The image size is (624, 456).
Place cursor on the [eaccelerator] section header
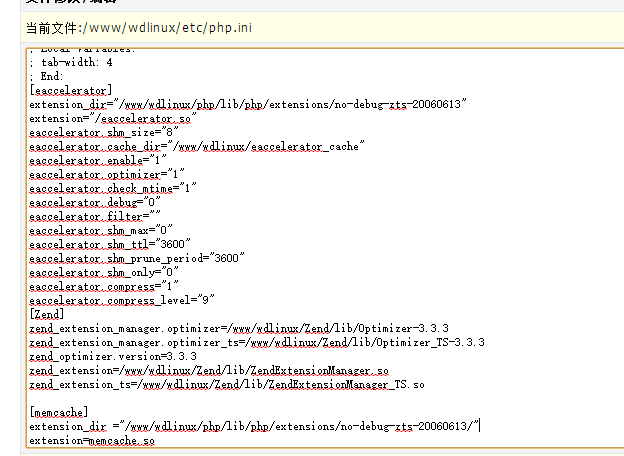pyautogui.click(x=71, y=89)
